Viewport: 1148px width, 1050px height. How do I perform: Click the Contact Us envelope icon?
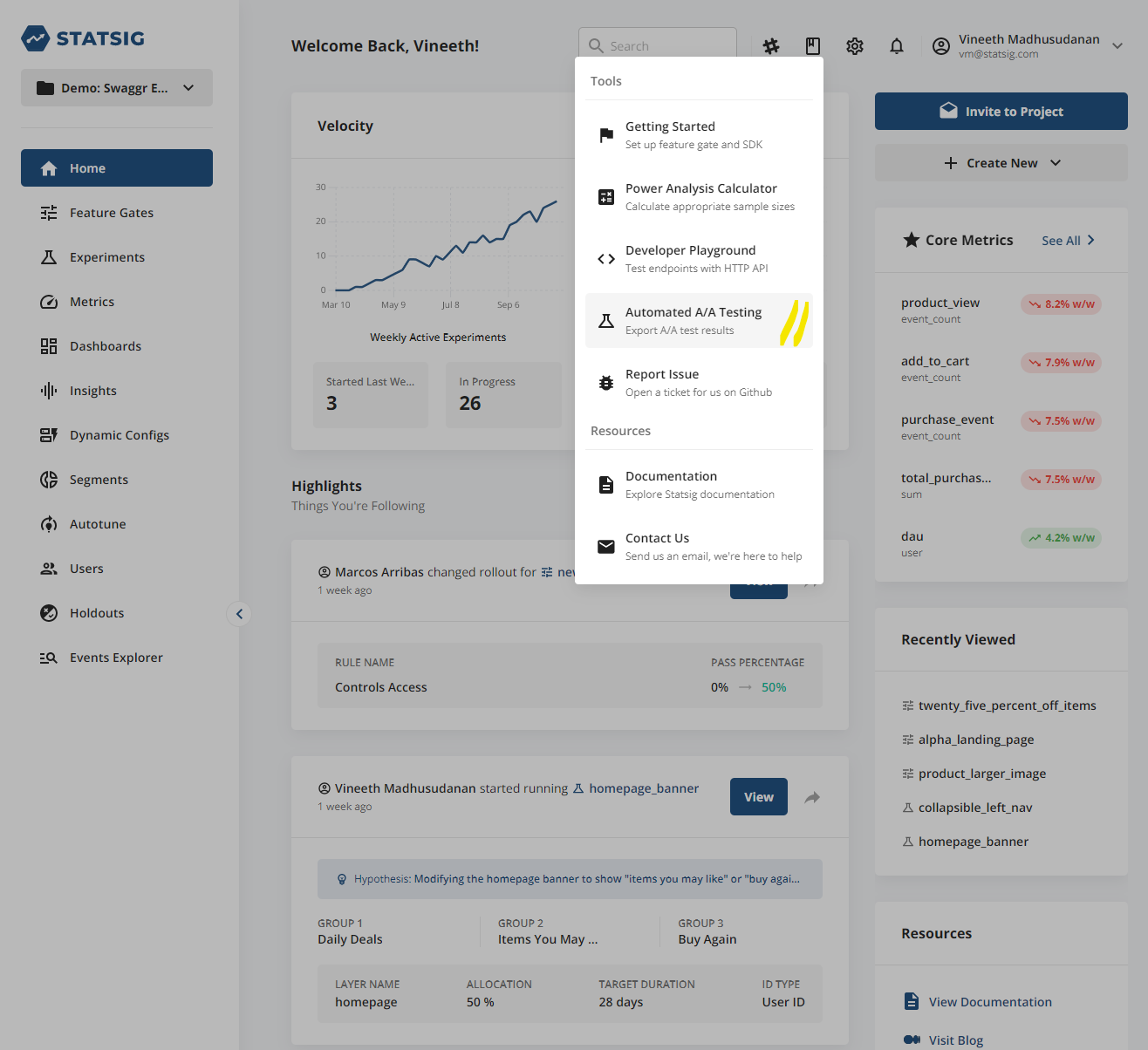tap(606, 547)
